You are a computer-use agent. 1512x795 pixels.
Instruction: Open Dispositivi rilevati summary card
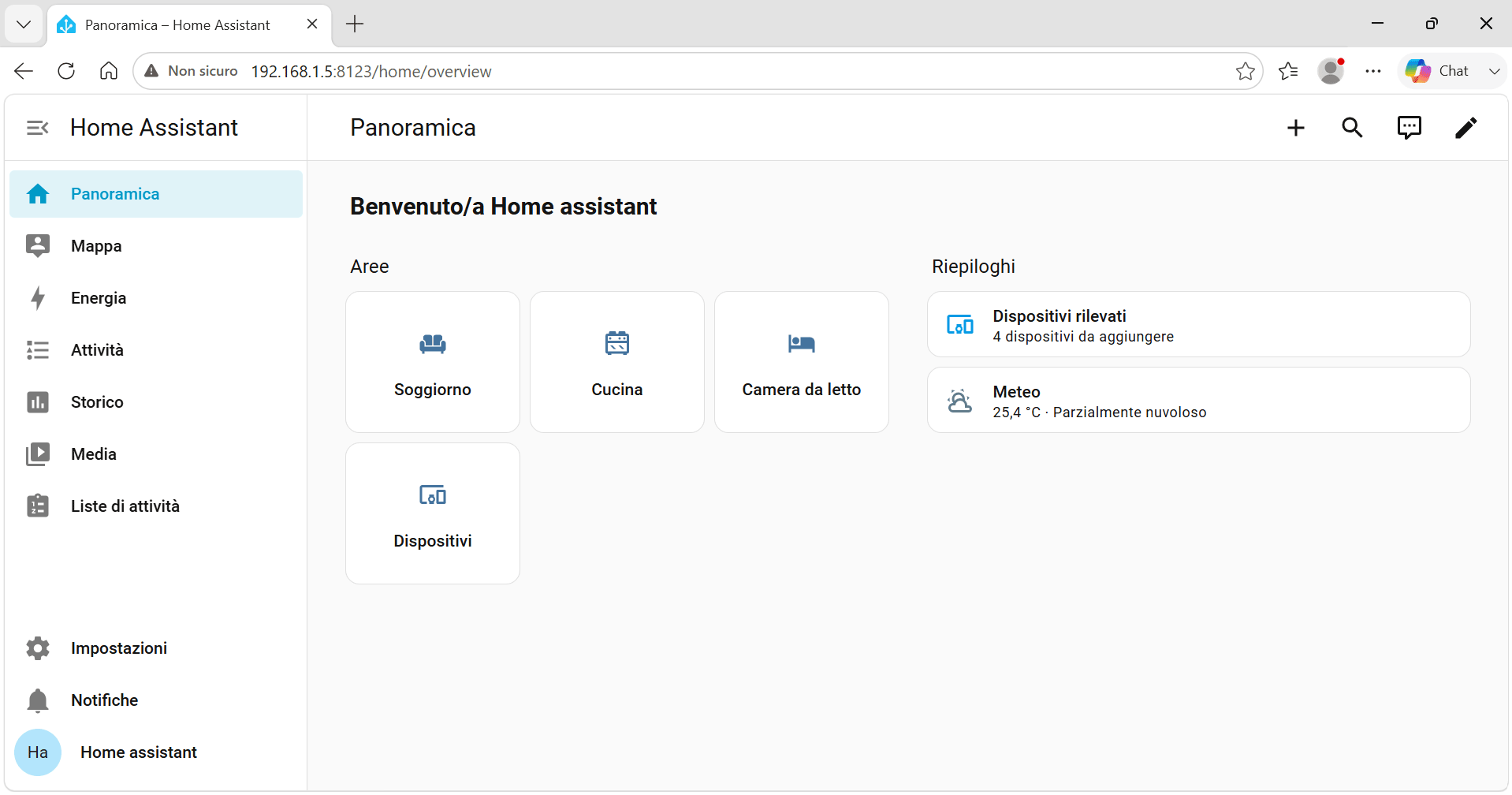[x=1199, y=325]
